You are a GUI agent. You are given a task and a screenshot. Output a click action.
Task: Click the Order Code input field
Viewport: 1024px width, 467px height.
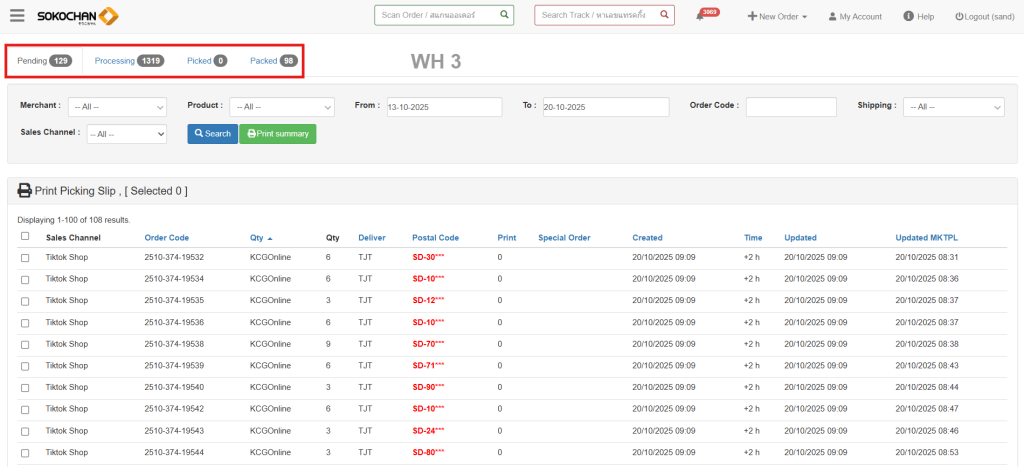(790, 107)
